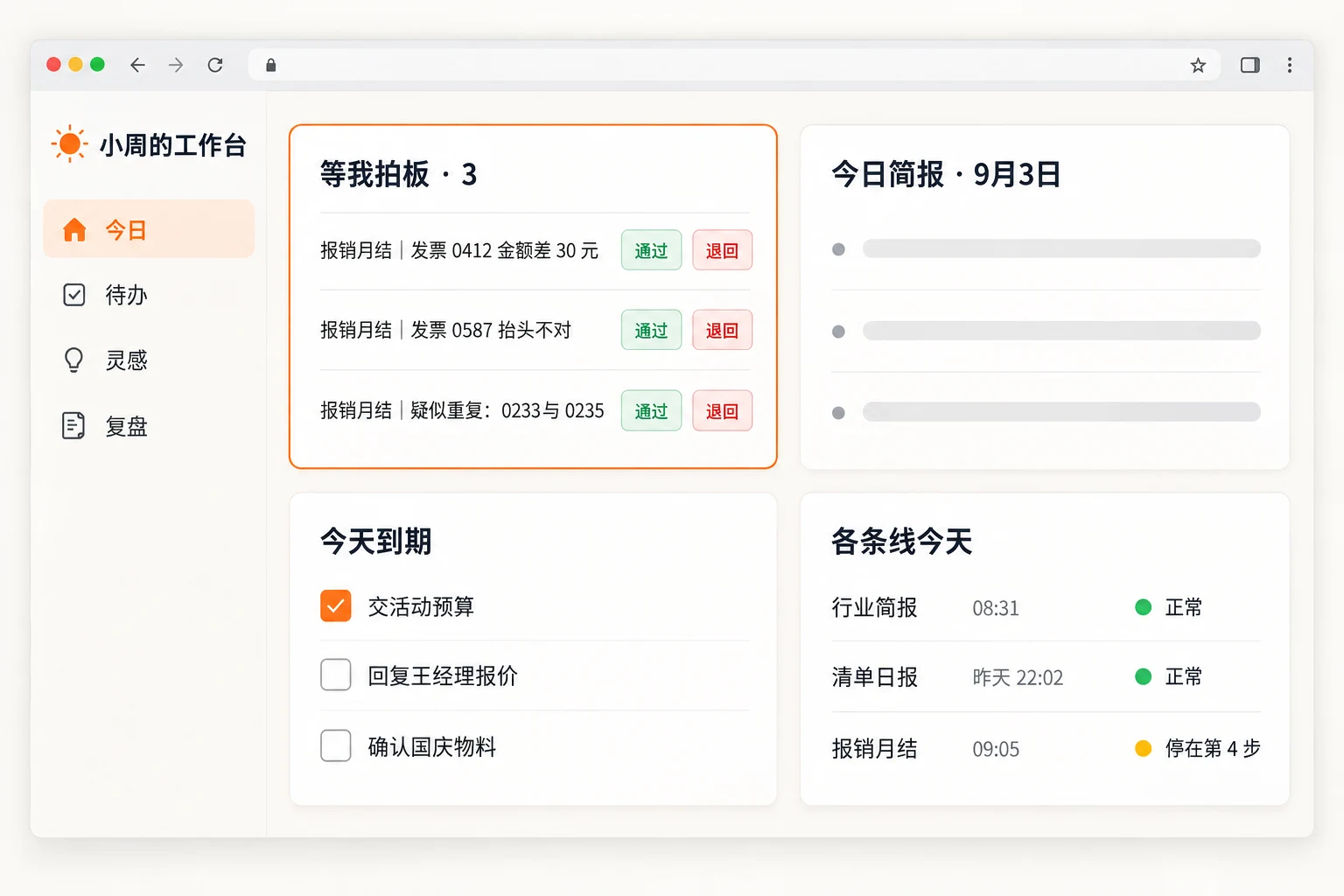1344x896 pixels.
Task: Open the browser three-dot menu
Action: click(1290, 65)
